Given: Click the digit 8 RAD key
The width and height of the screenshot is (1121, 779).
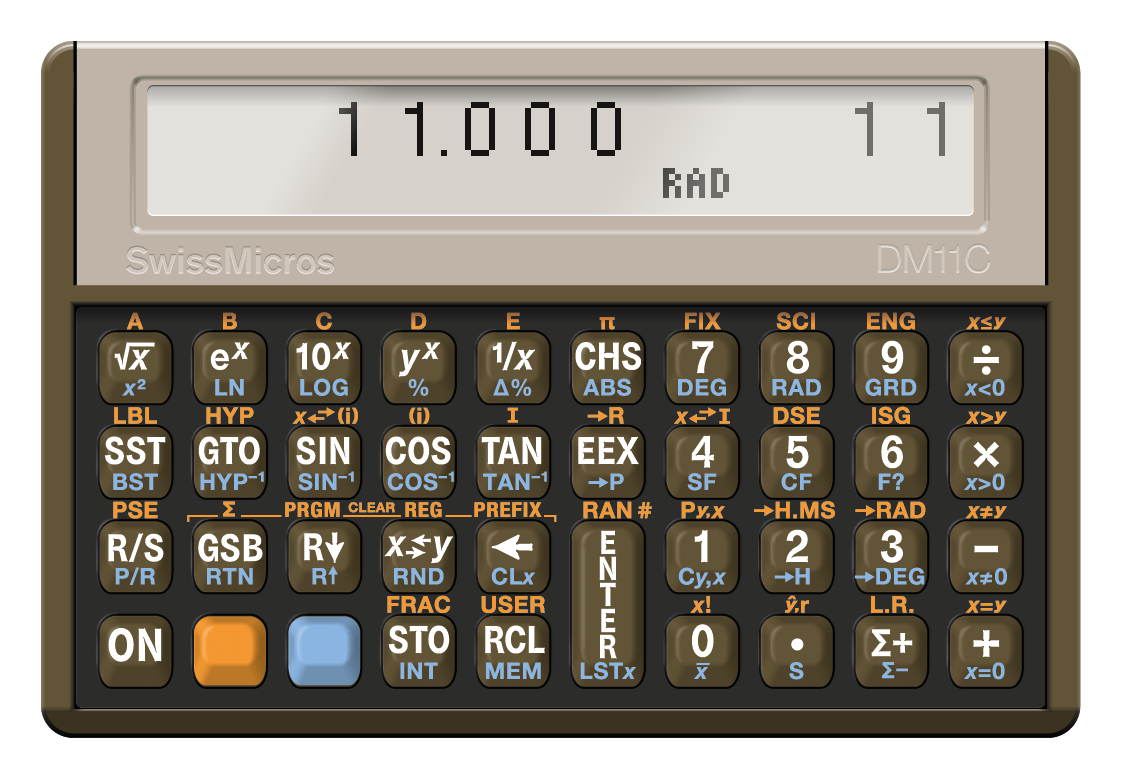Looking at the screenshot, I should click(x=796, y=368).
